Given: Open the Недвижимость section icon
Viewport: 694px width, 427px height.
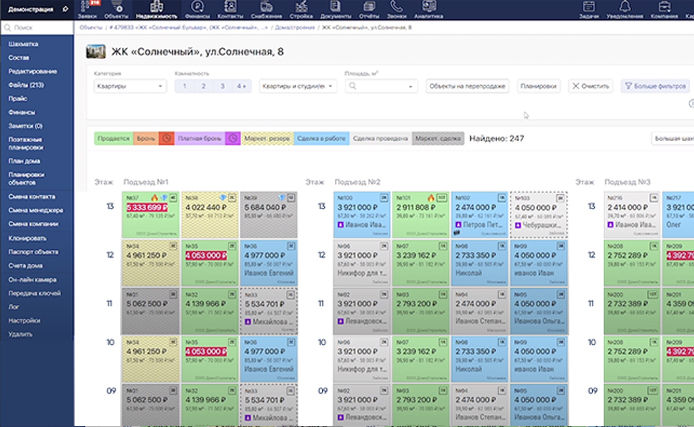Looking at the screenshot, I should [156, 6].
